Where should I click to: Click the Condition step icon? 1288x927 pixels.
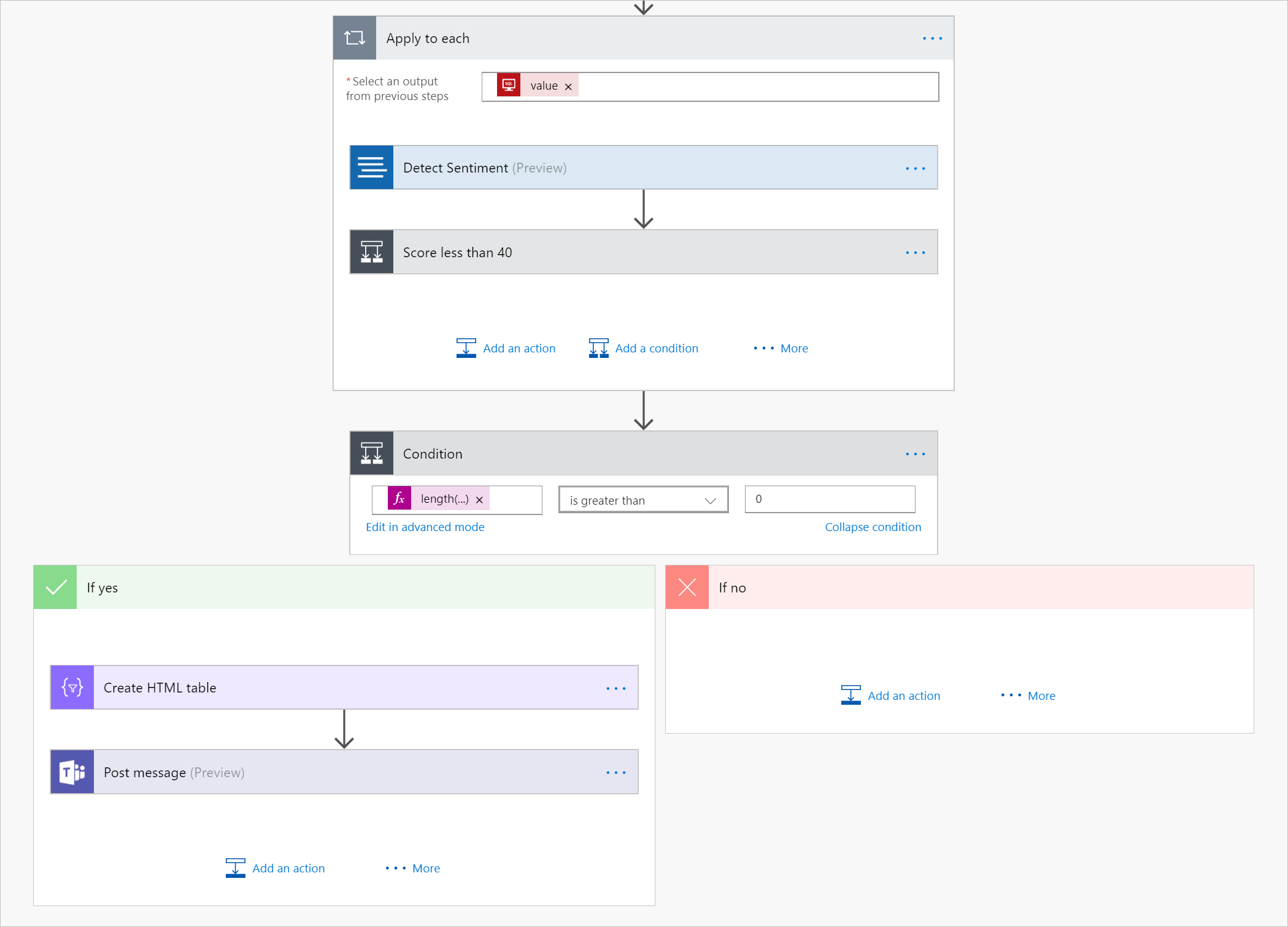pos(371,454)
